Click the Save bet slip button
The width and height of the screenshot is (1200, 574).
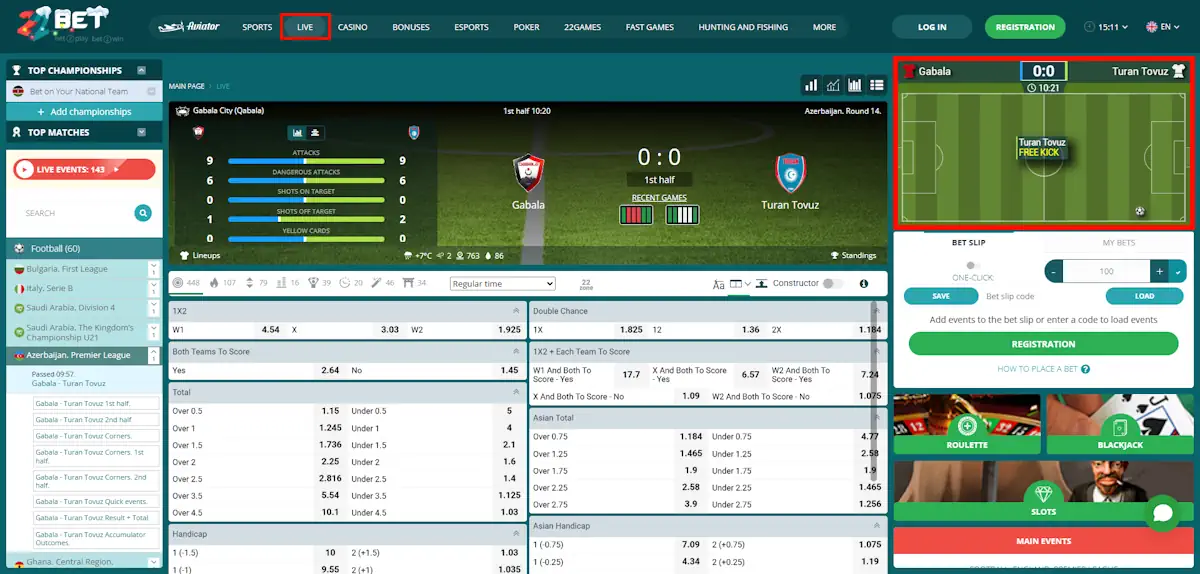pyautogui.click(x=941, y=296)
